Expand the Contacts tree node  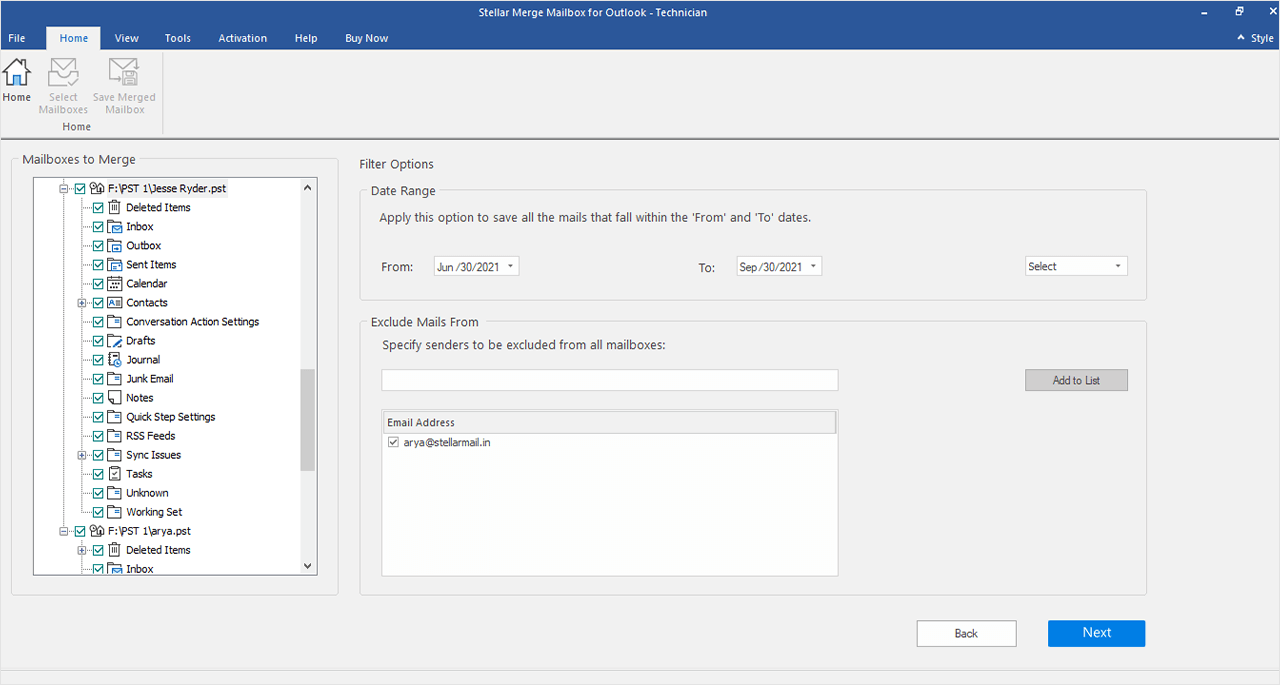pos(82,302)
